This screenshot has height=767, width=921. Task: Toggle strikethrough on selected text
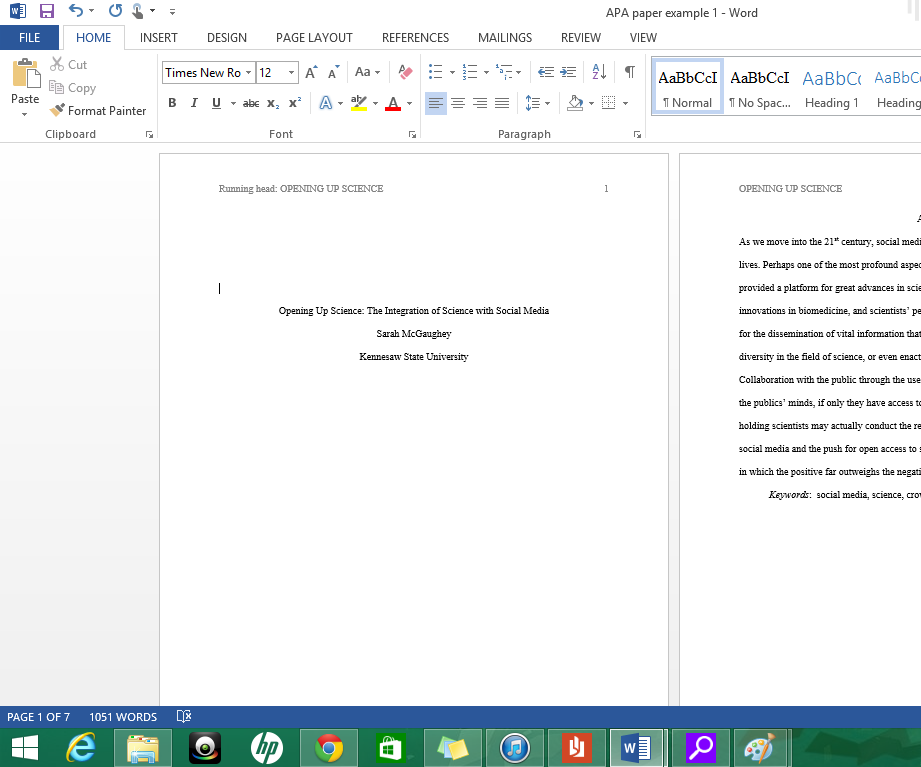(x=250, y=103)
